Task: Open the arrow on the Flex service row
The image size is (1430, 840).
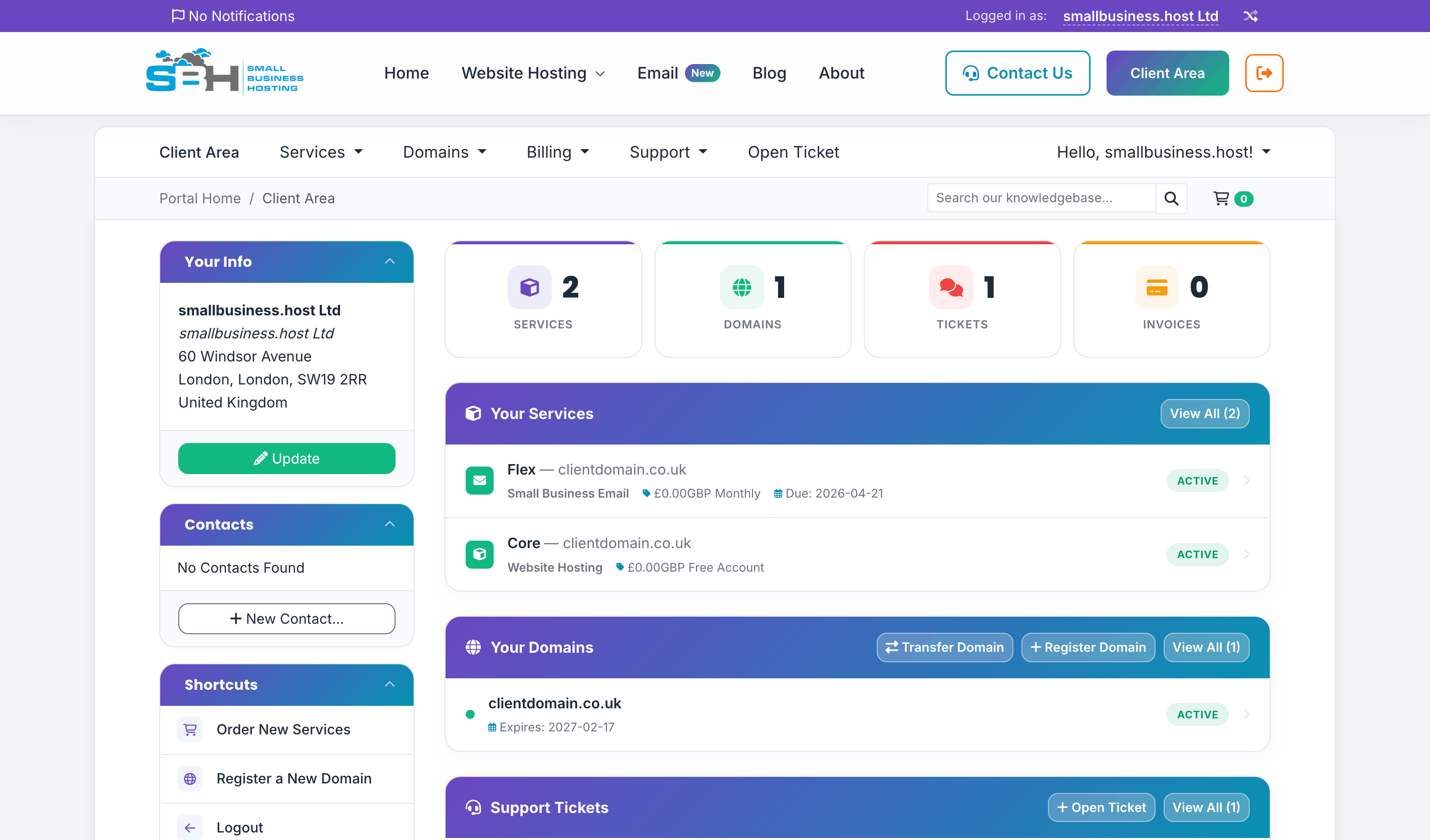Action: point(1247,481)
